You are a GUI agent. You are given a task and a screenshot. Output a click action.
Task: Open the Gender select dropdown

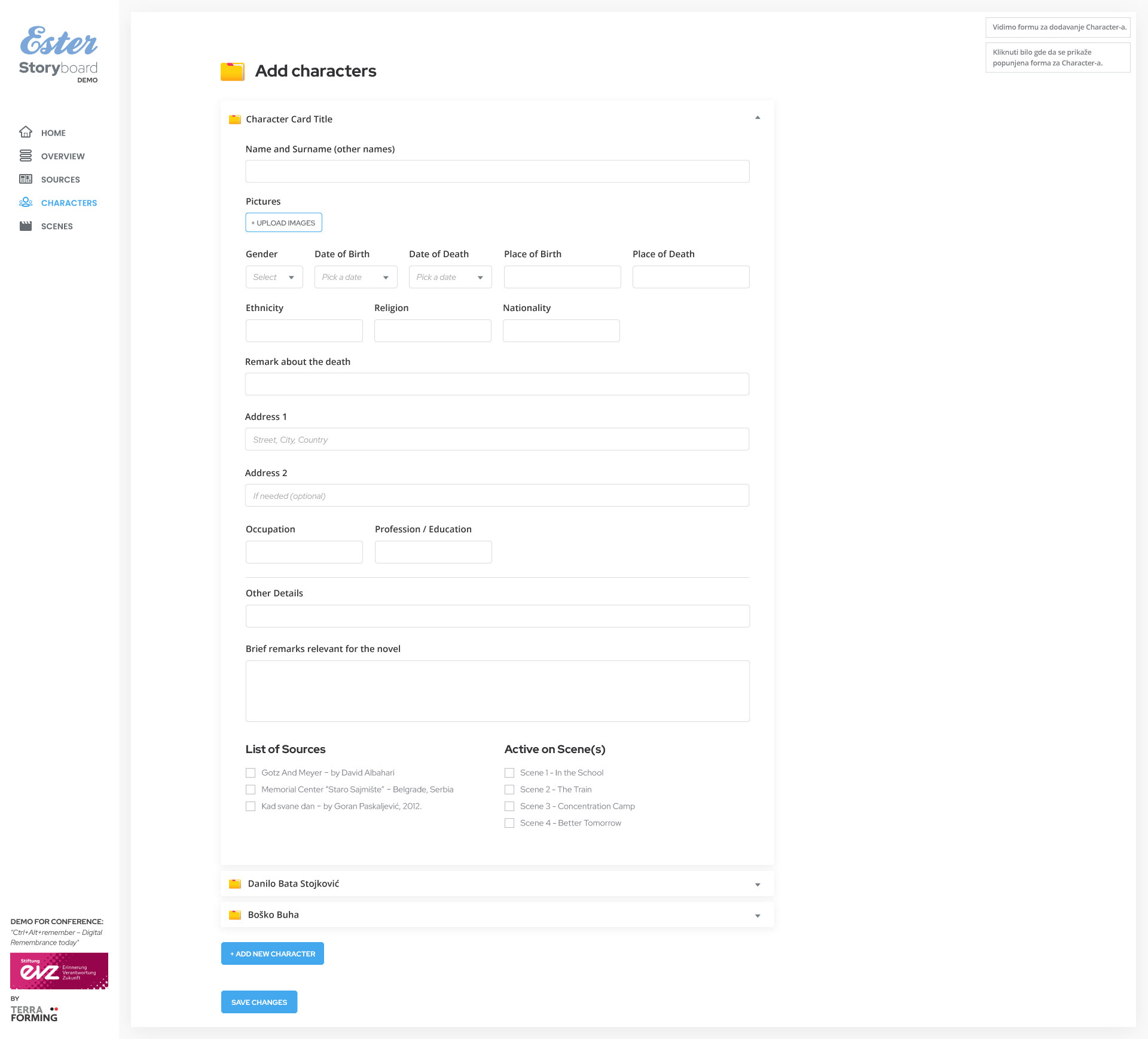274,277
